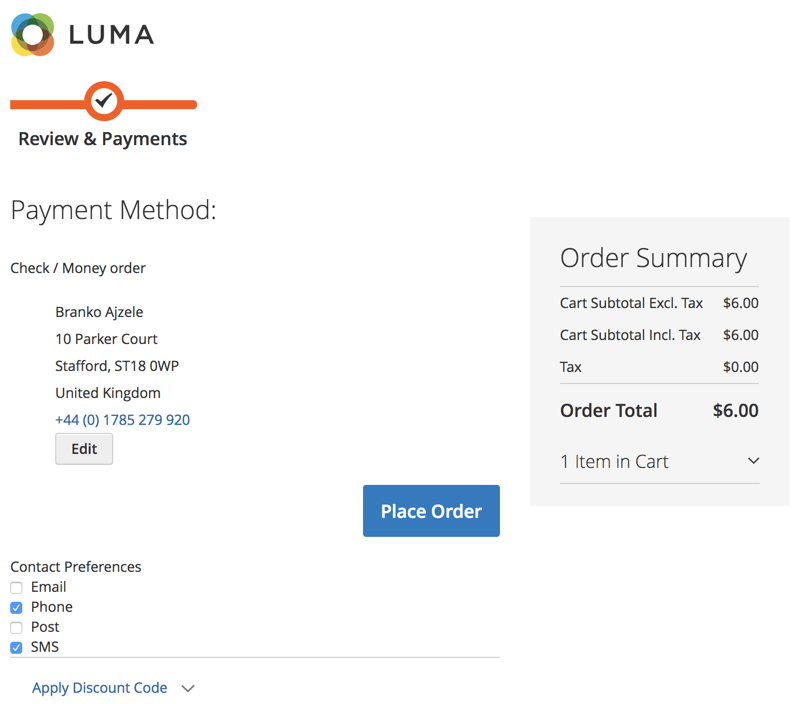797x704 pixels.
Task: Enable the Email contact preference
Action: 16,588
